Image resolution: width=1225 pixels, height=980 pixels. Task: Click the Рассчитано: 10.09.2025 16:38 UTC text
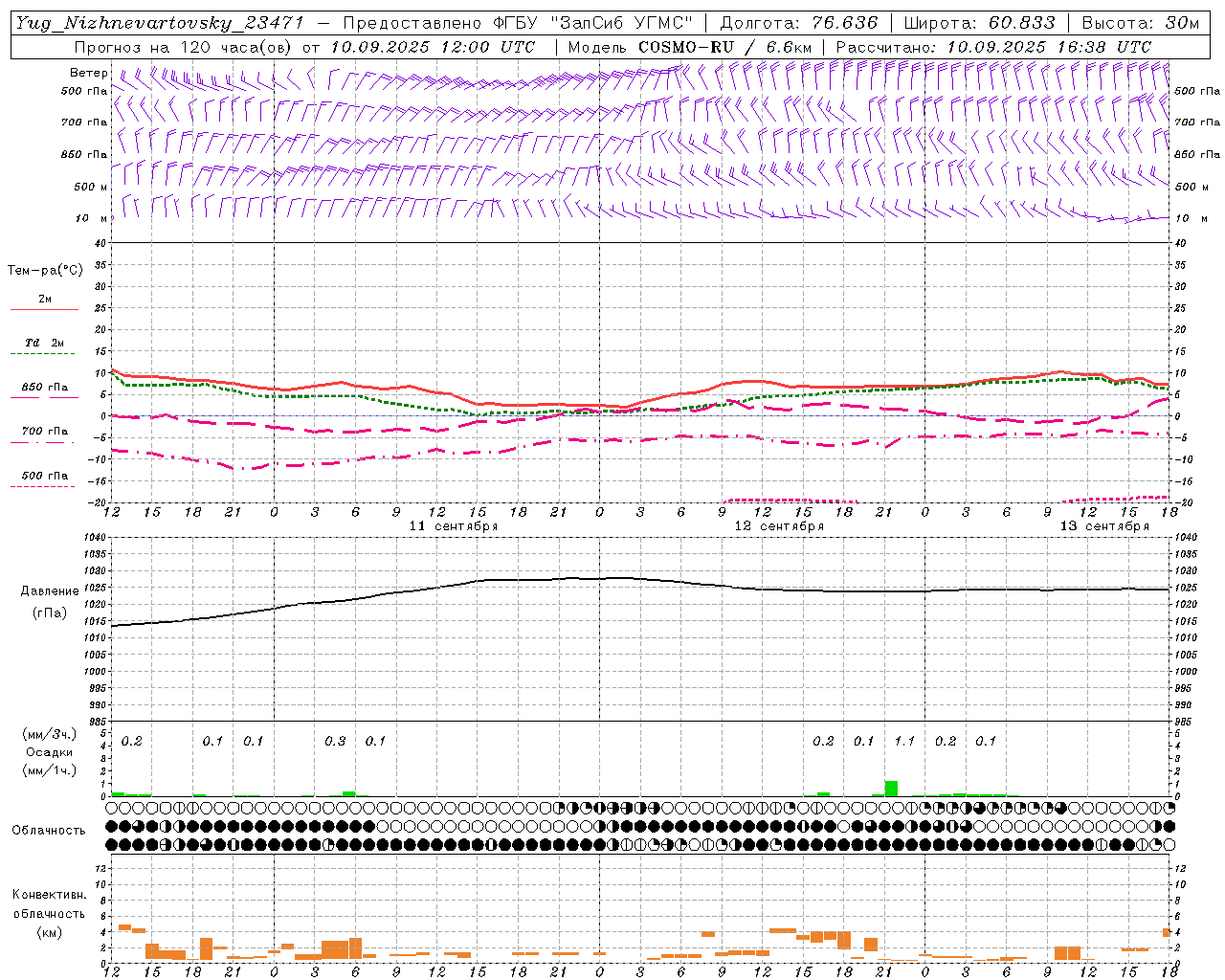[x=993, y=47]
